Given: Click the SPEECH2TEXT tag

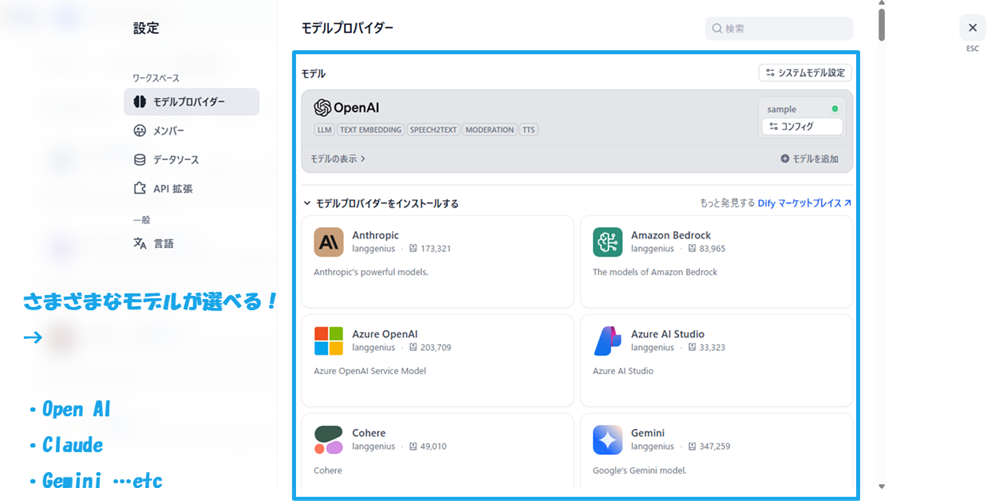Looking at the screenshot, I should (434, 130).
